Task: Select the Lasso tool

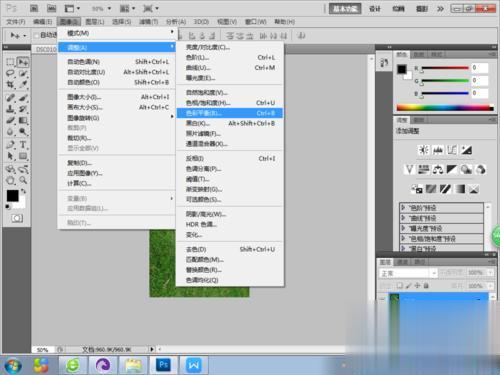Action: tap(11, 74)
